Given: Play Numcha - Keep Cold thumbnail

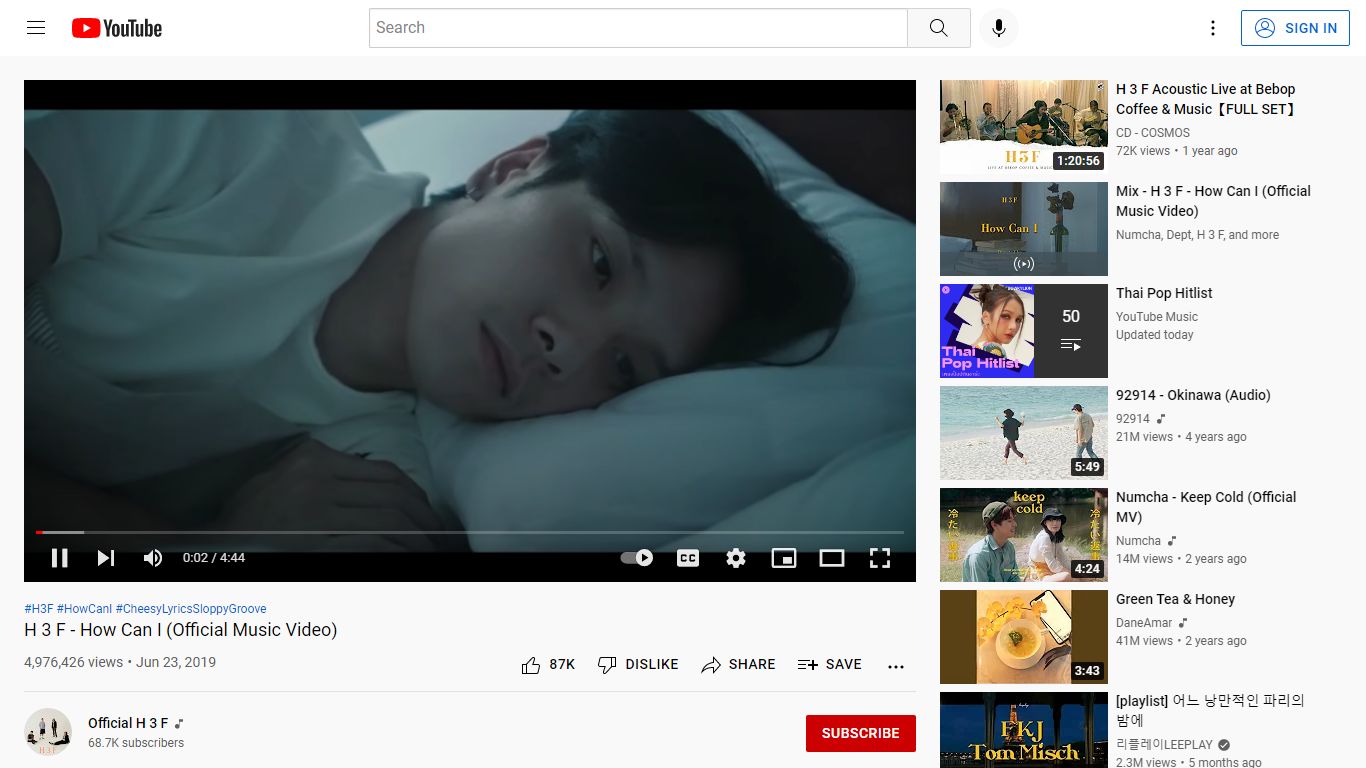Looking at the screenshot, I should click(x=1024, y=535).
